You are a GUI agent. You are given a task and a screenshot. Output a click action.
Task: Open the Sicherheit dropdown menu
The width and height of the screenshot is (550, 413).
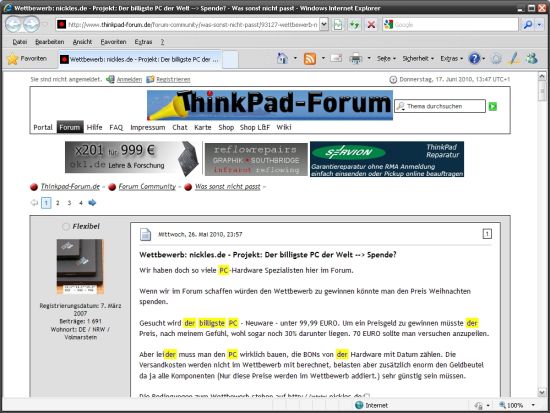coord(418,59)
